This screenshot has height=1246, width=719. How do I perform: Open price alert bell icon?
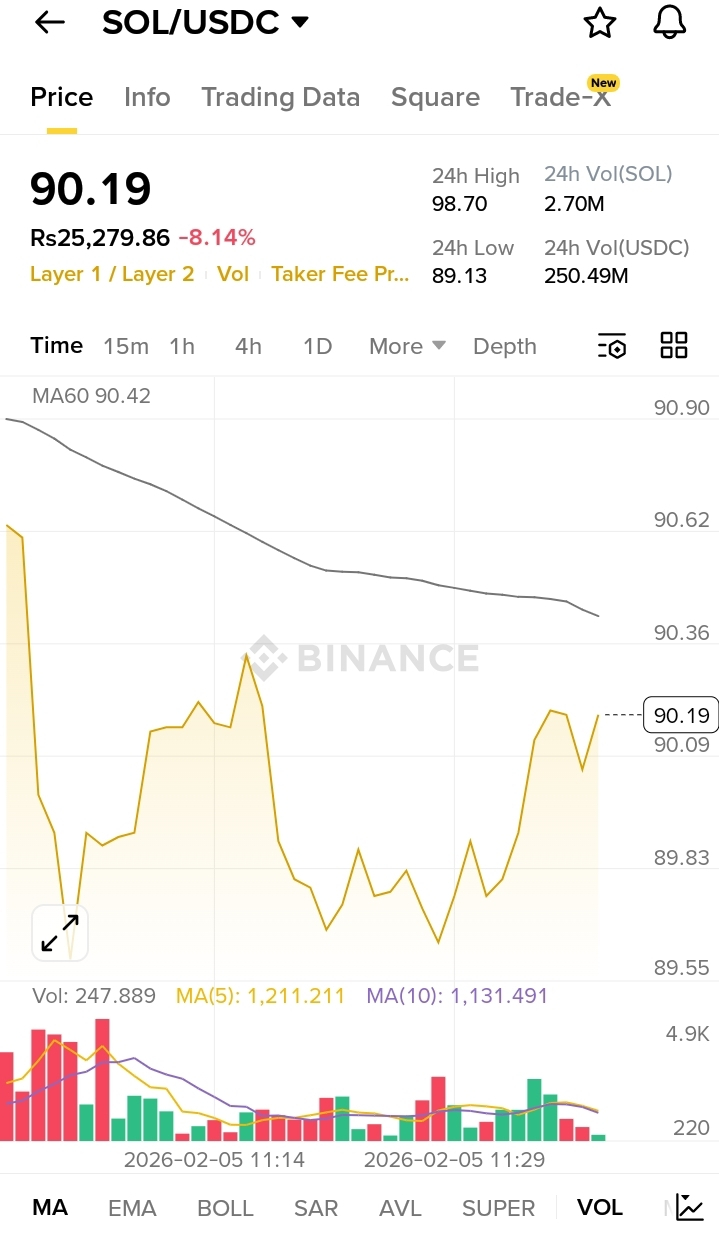(670, 22)
